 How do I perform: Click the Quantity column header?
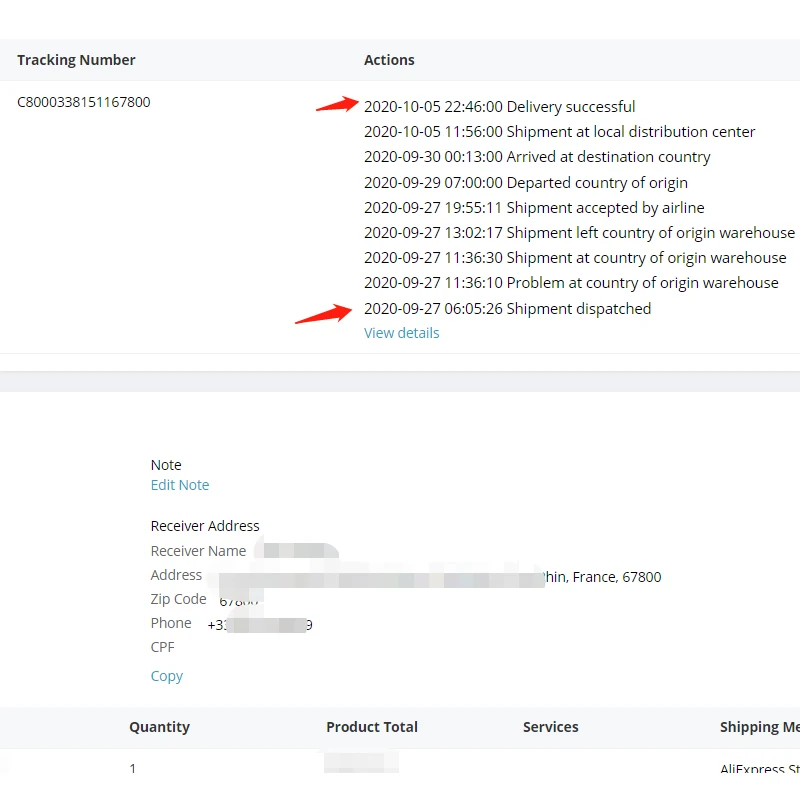(x=159, y=727)
